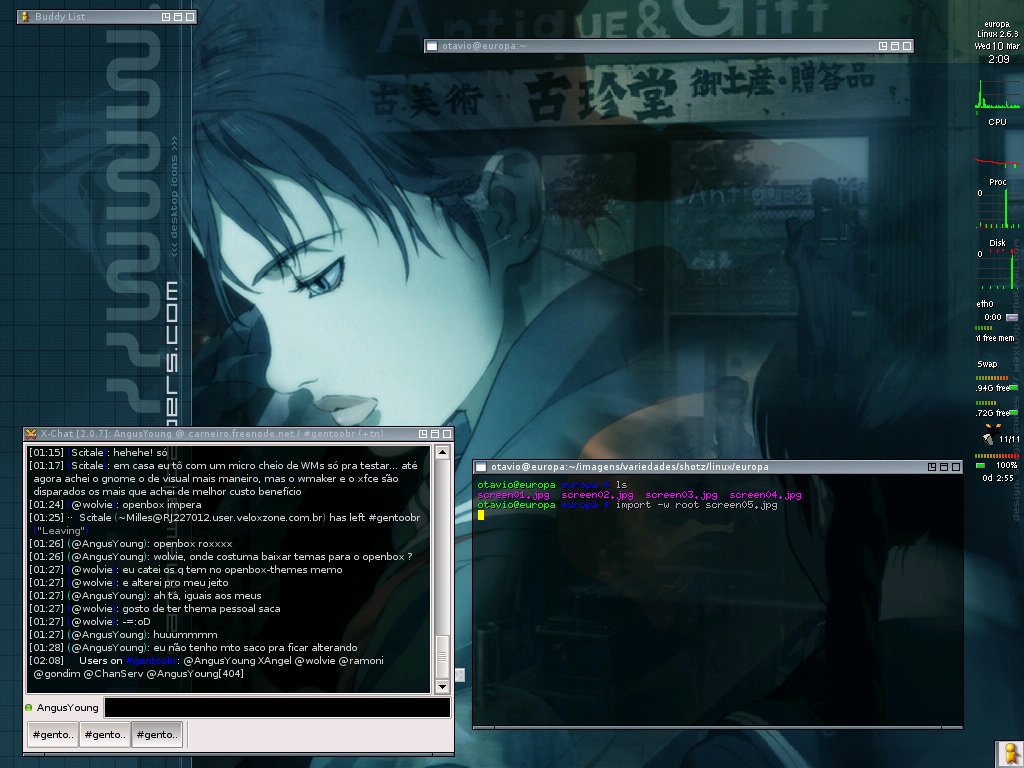This screenshot has height=768, width=1024.
Task: Click the 'europa' hostname in the monitor
Action: pos(997,24)
